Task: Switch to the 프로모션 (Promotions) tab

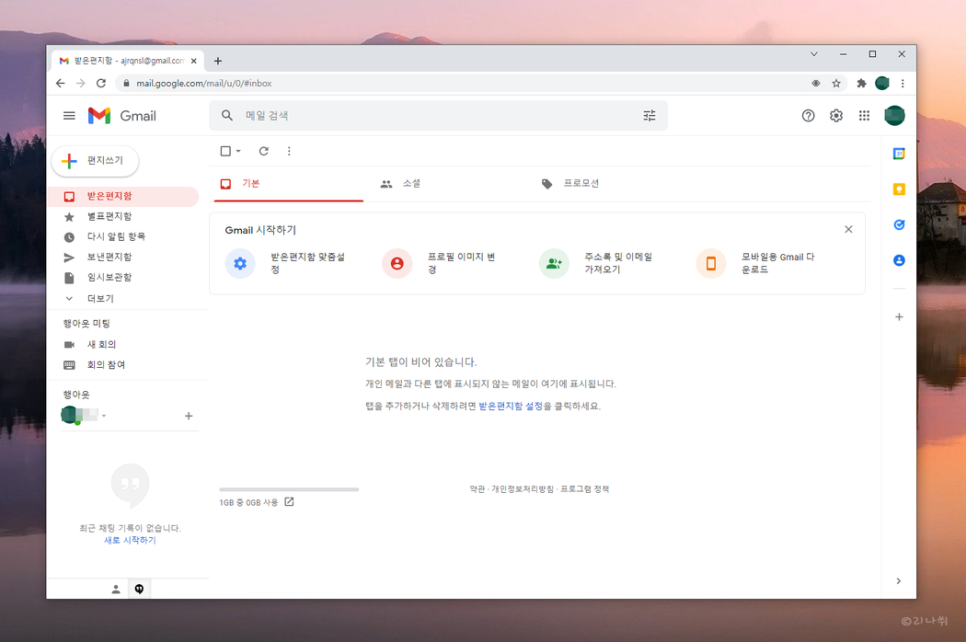Action: tap(581, 183)
